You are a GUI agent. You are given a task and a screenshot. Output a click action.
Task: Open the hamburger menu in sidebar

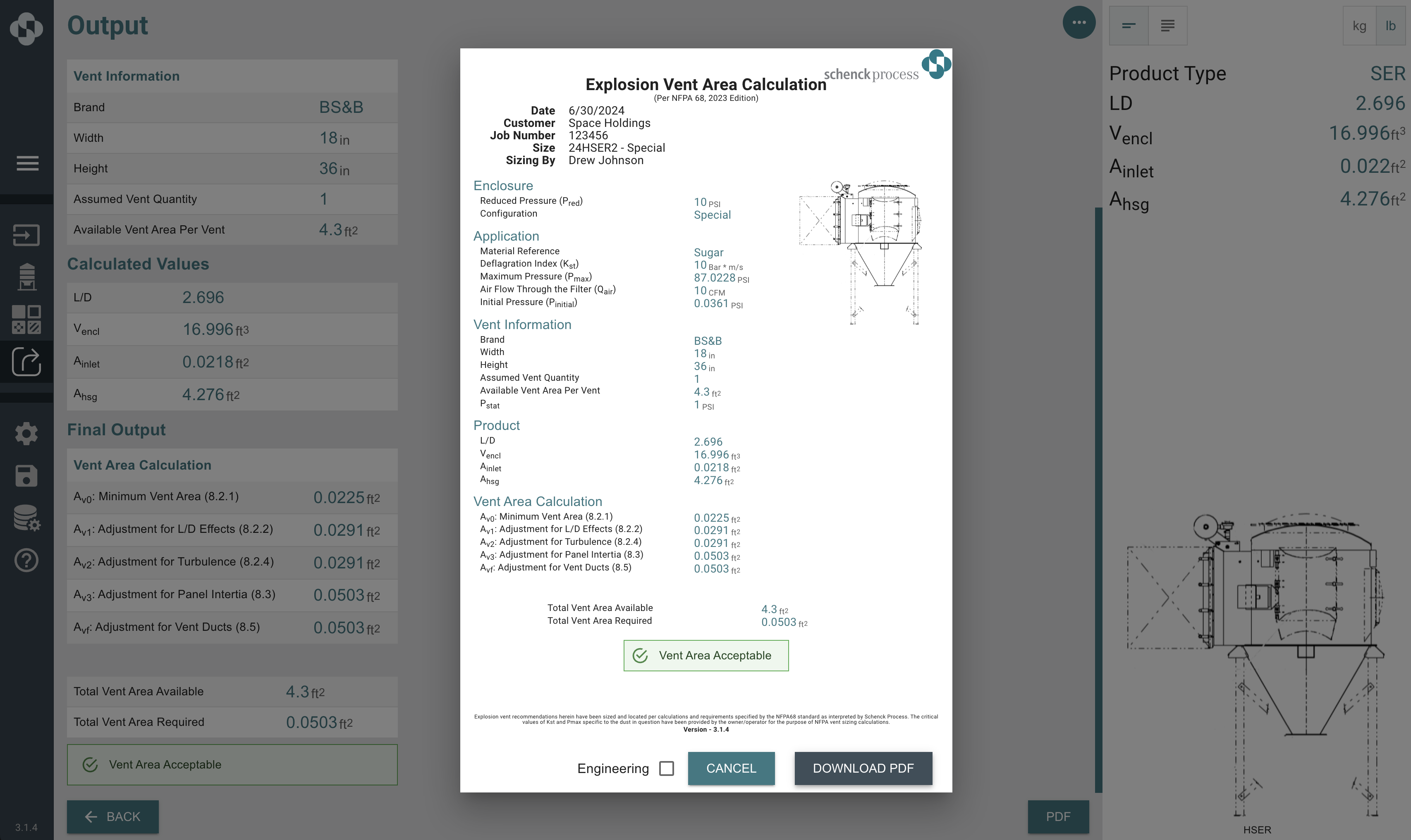coord(27,163)
